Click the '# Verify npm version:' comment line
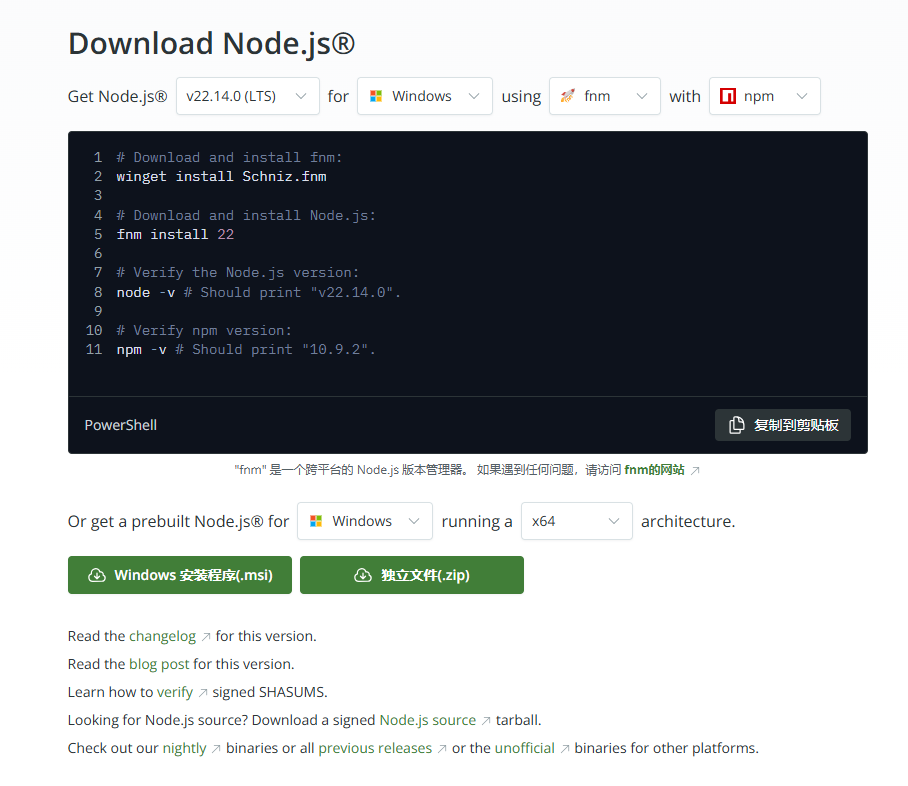 click(204, 331)
